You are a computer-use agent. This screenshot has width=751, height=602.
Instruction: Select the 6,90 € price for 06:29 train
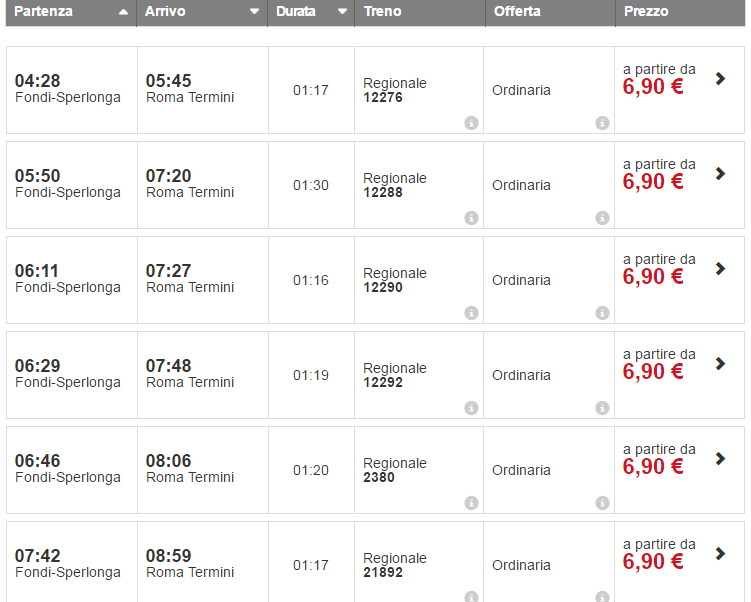(653, 371)
